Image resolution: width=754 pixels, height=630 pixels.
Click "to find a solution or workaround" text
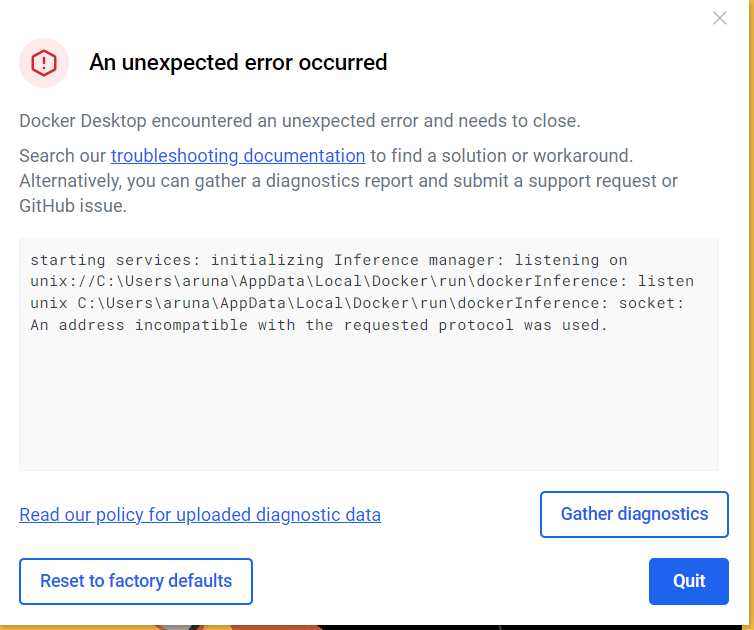point(501,156)
